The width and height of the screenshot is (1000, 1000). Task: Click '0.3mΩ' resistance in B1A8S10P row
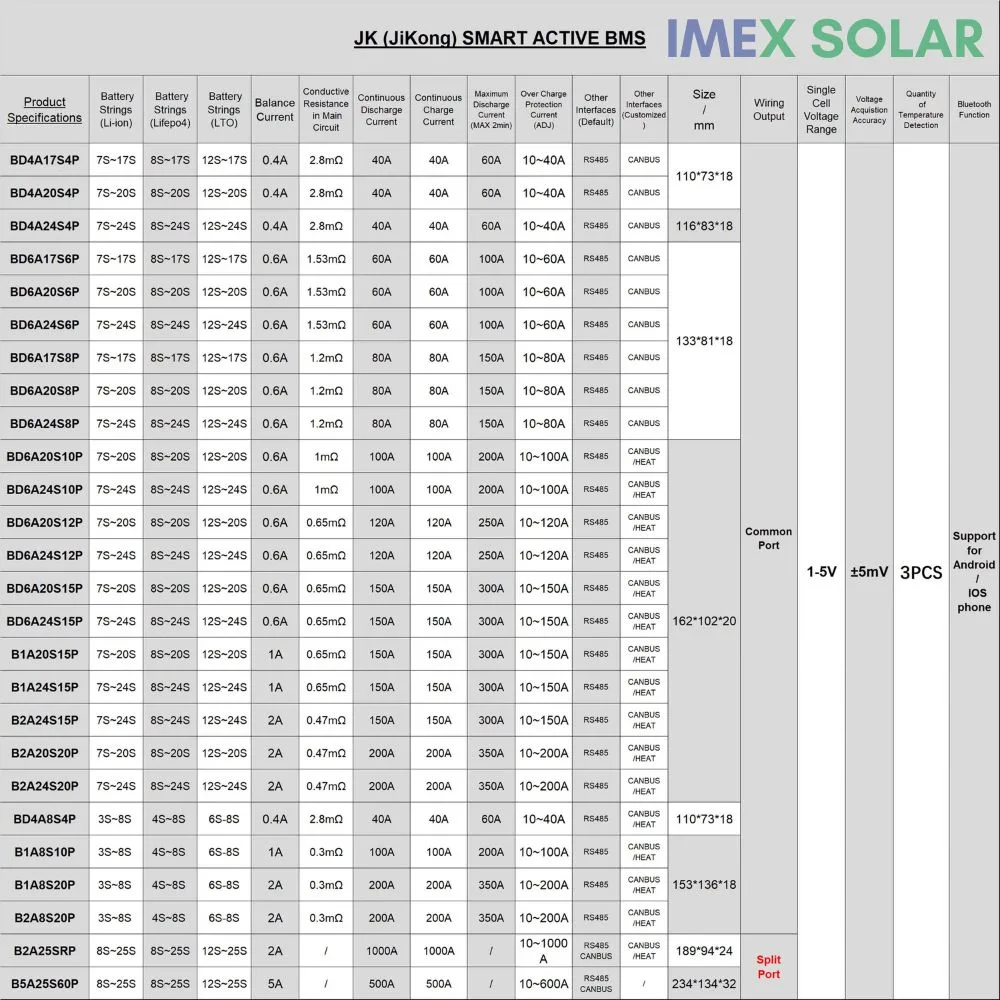(326, 852)
